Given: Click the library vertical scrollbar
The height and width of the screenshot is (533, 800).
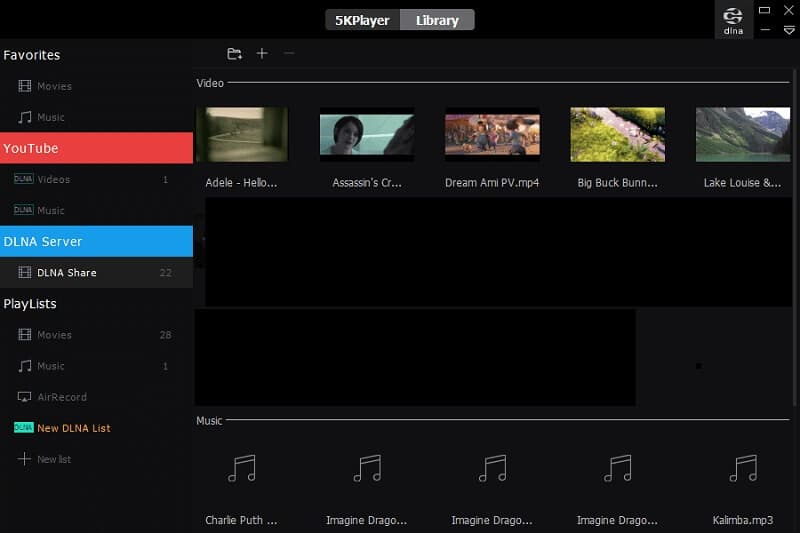Looking at the screenshot, I should pyautogui.click(x=795, y=237).
